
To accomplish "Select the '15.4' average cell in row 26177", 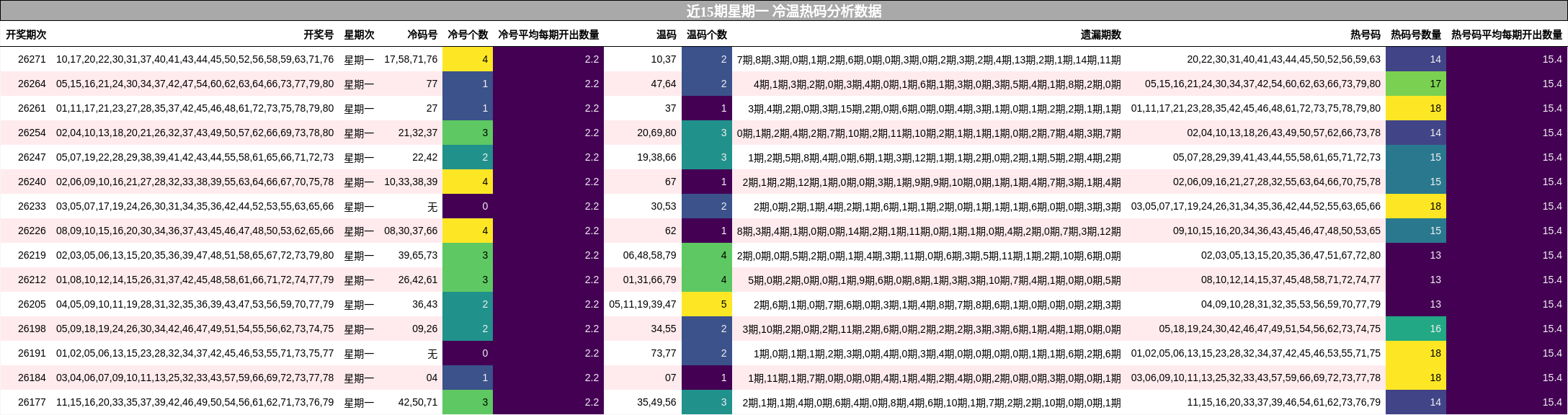I will 1507,402.
